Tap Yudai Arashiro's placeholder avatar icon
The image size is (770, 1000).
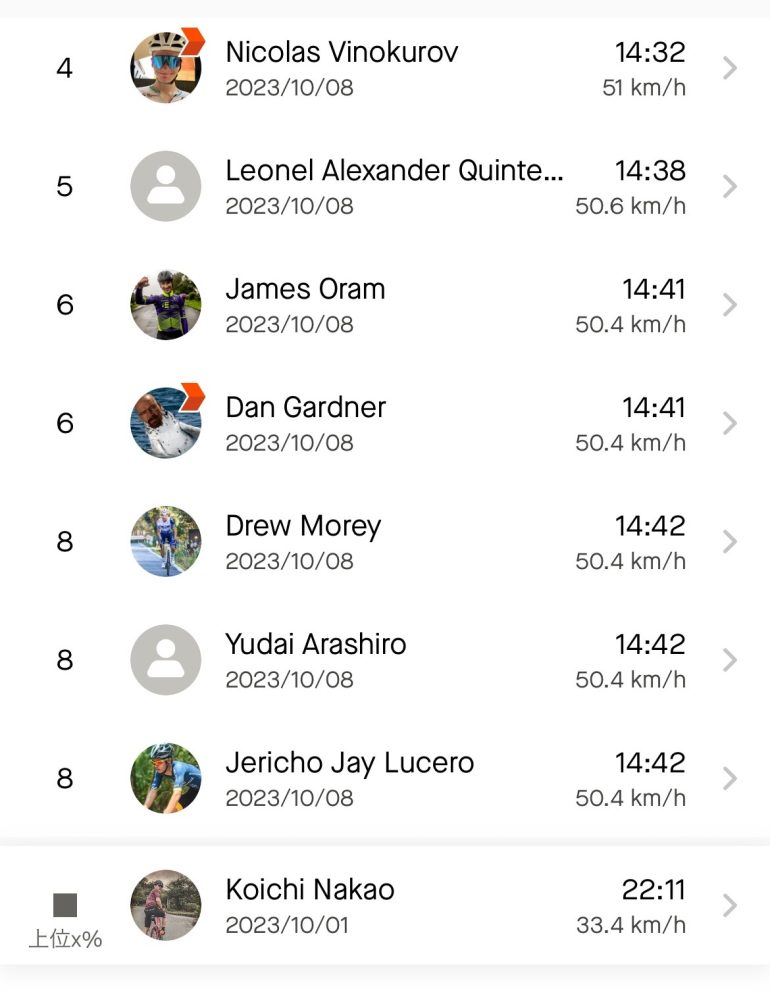(x=166, y=659)
